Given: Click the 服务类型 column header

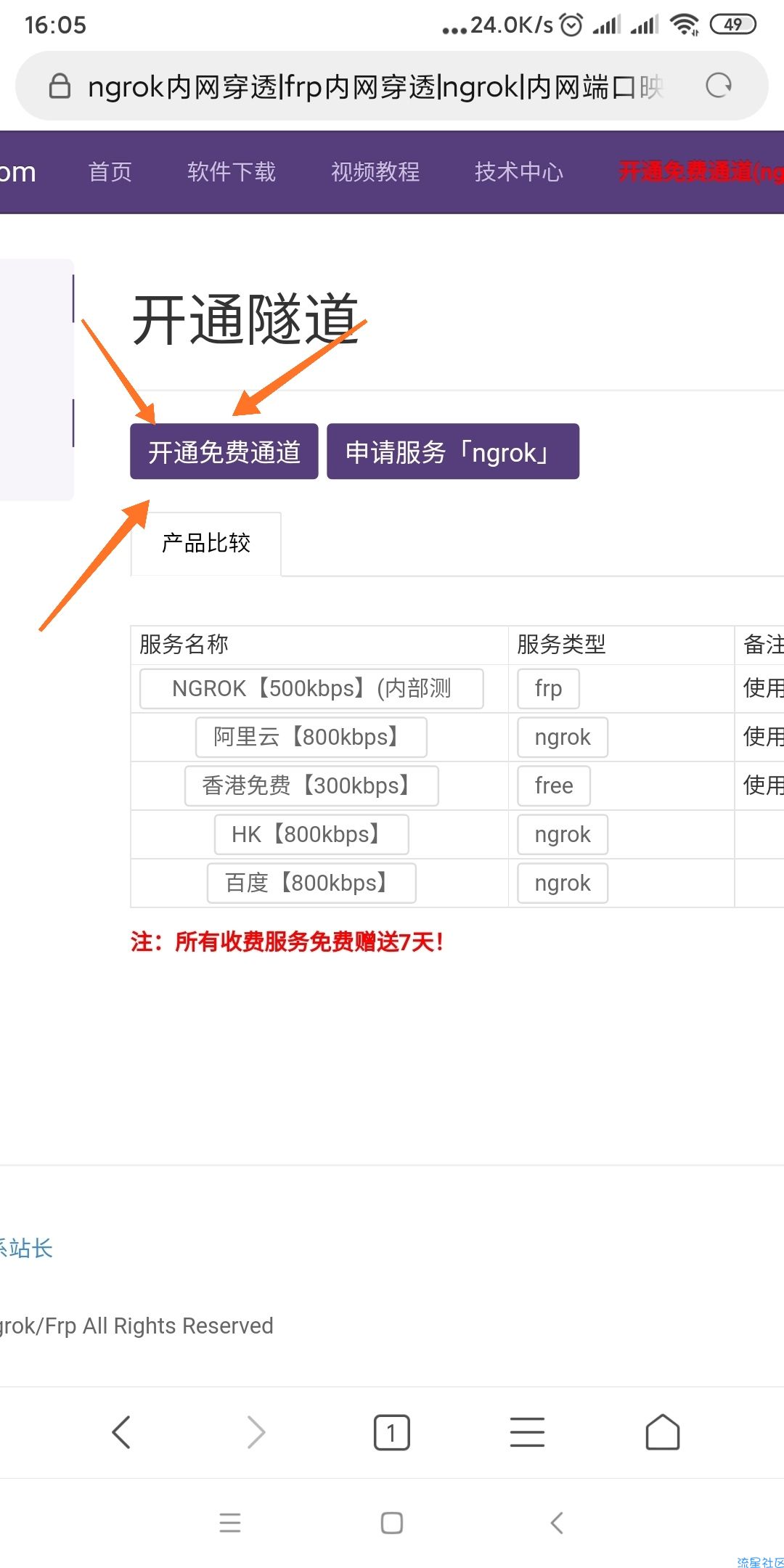Looking at the screenshot, I should tap(561, 644).
